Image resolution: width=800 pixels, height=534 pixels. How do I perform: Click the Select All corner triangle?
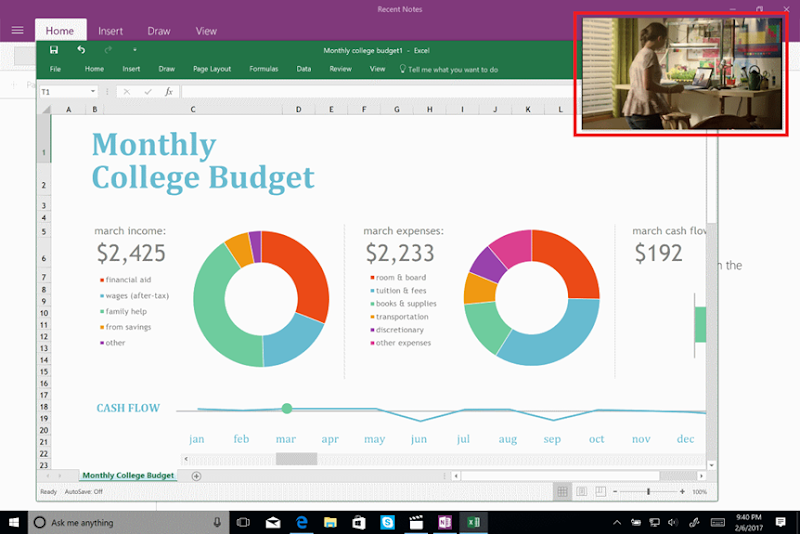pos(45,109)
